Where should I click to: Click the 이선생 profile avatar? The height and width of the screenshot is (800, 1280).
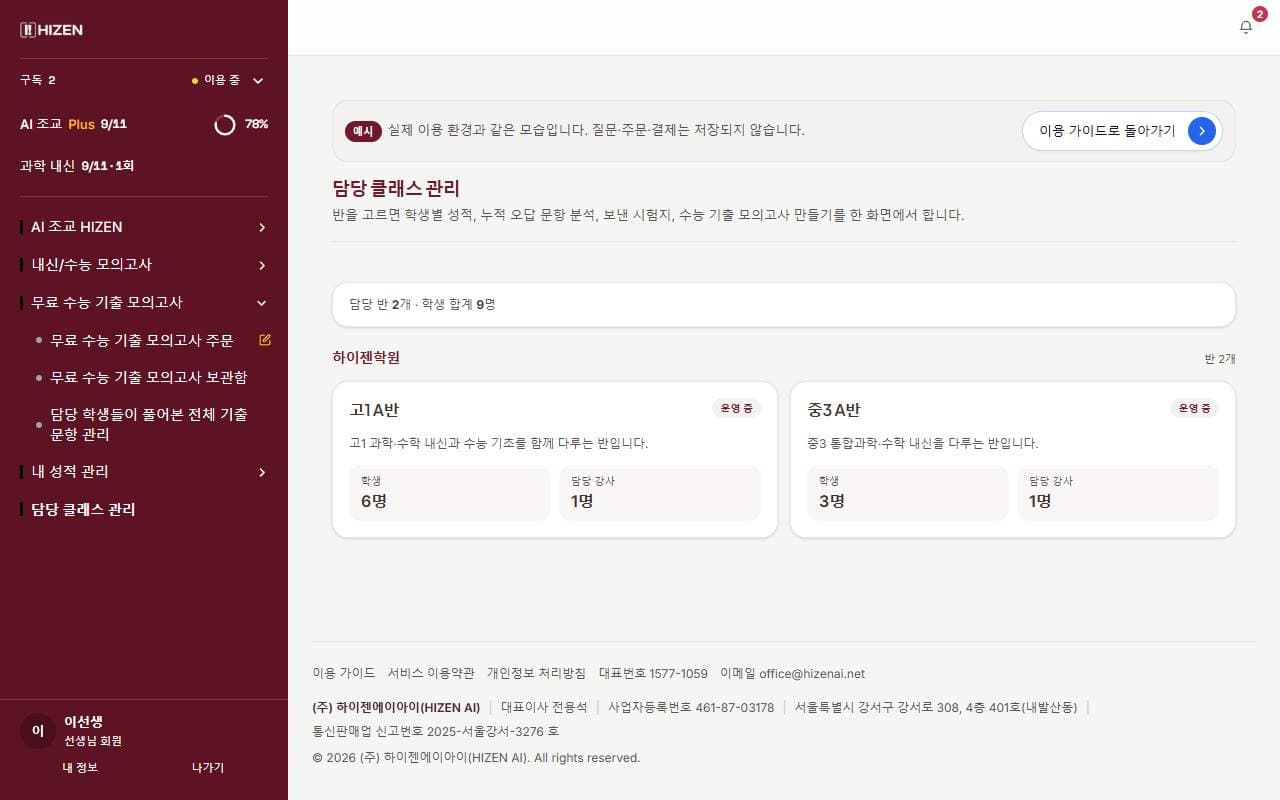[x=38, y=731]
